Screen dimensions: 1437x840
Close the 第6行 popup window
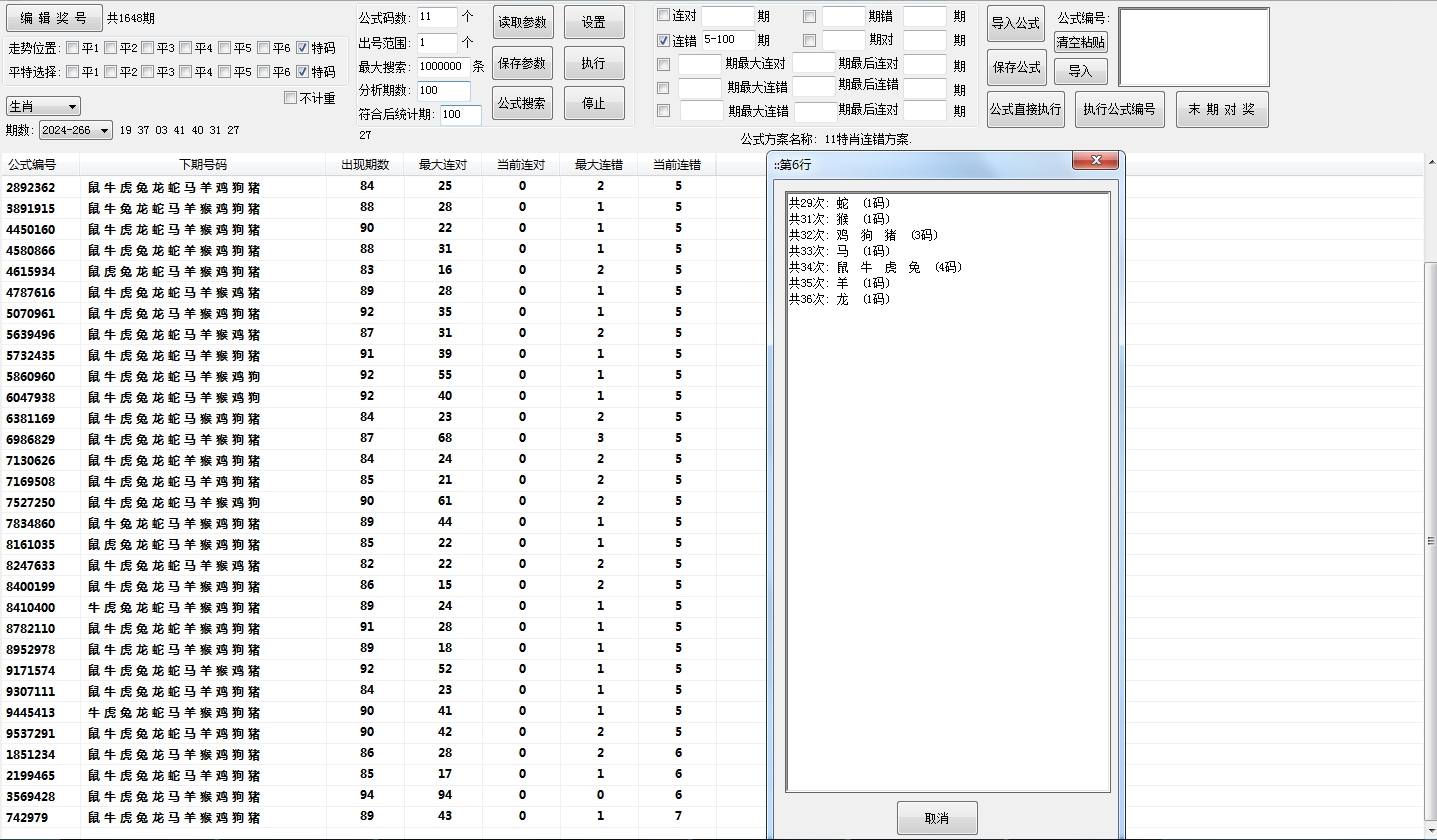[1094, 161]
